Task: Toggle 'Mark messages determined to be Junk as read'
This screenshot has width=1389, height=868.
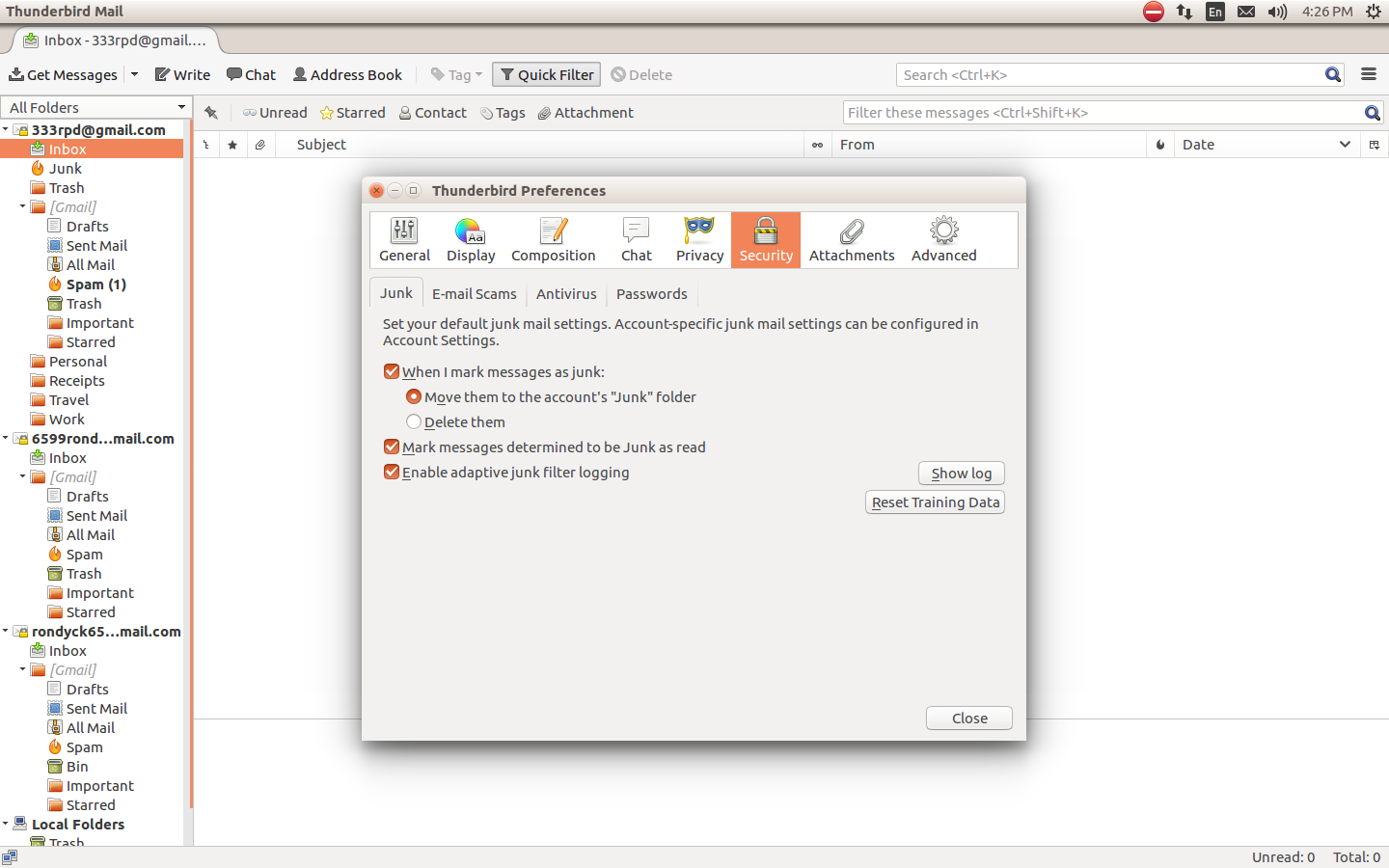Action: coord(392,447)
